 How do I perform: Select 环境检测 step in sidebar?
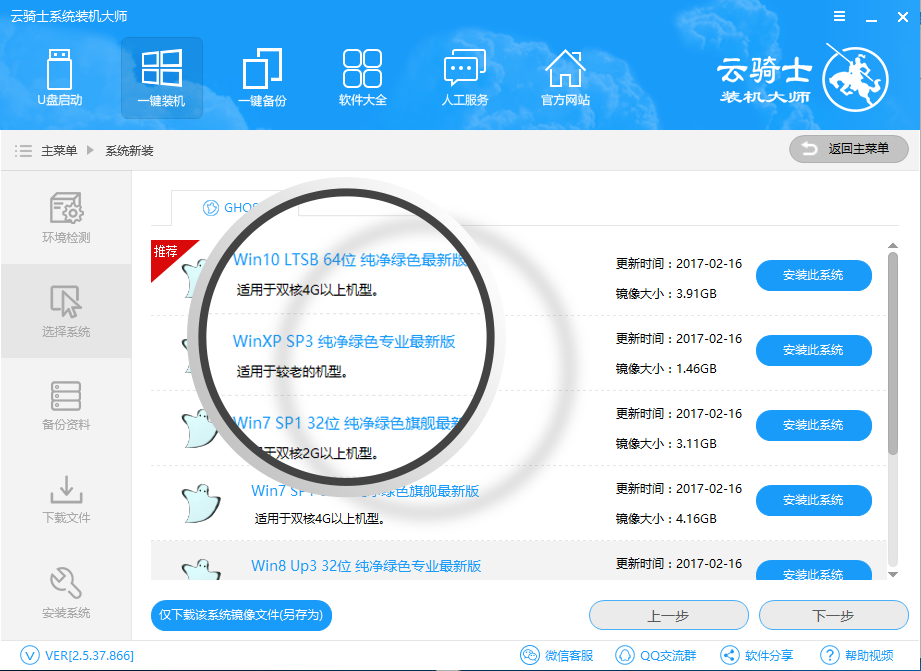[x=66, y=218]
